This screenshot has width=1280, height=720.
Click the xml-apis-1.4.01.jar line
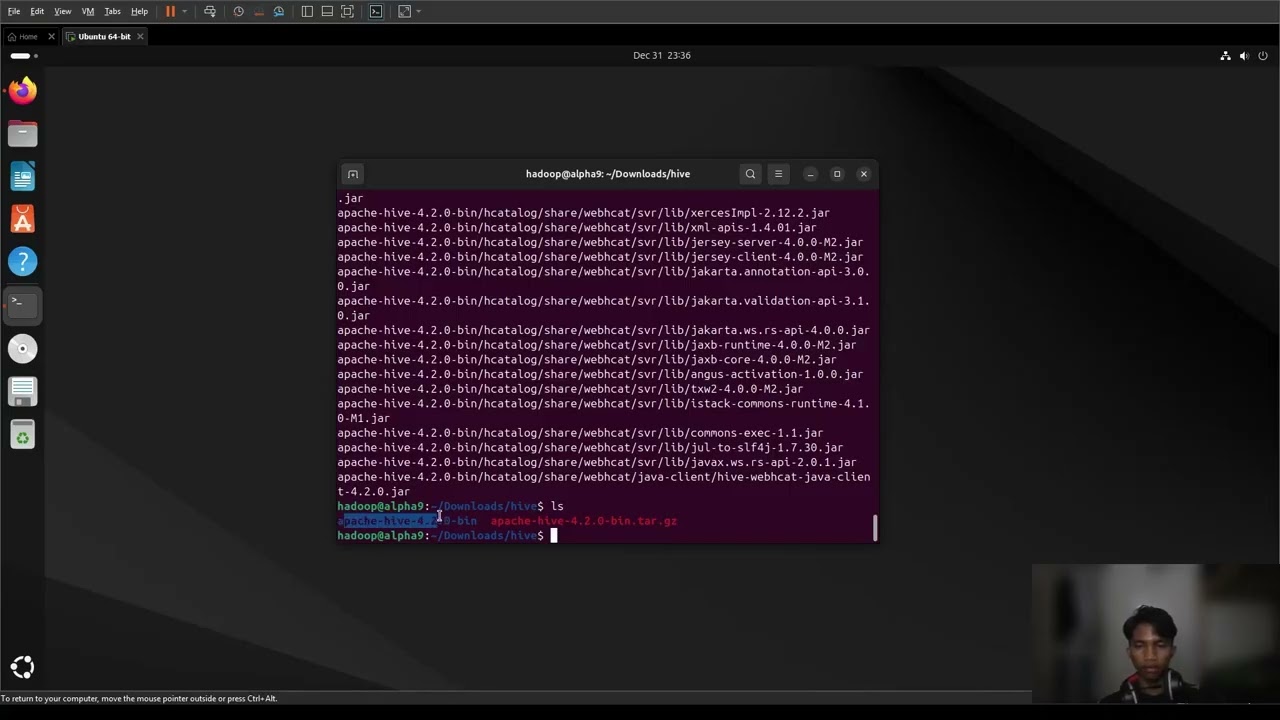tap(577, 228)
